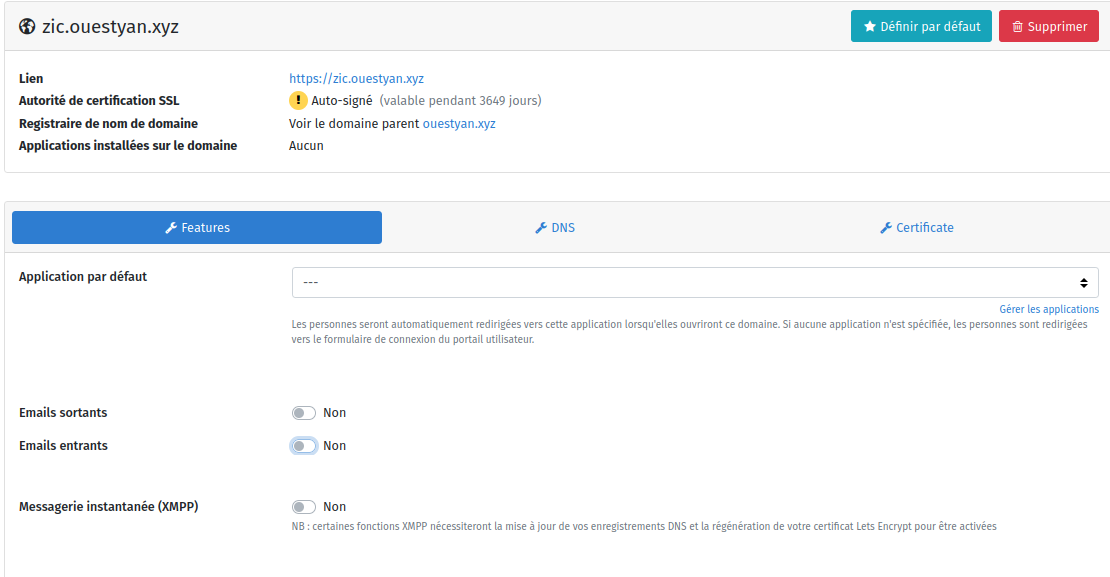Open the Certificate tab
The width and height of the screenshot is (1110, 577).
tap(916, 228)
